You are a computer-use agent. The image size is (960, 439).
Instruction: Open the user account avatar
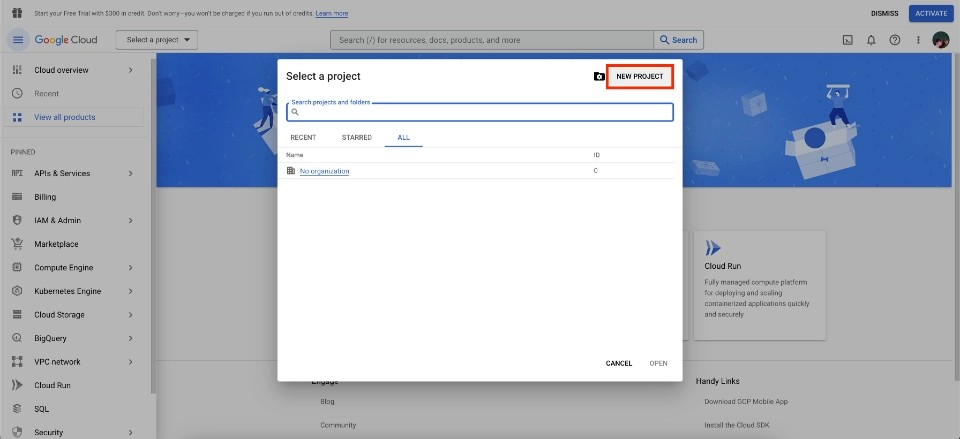[x=941, y=40]
